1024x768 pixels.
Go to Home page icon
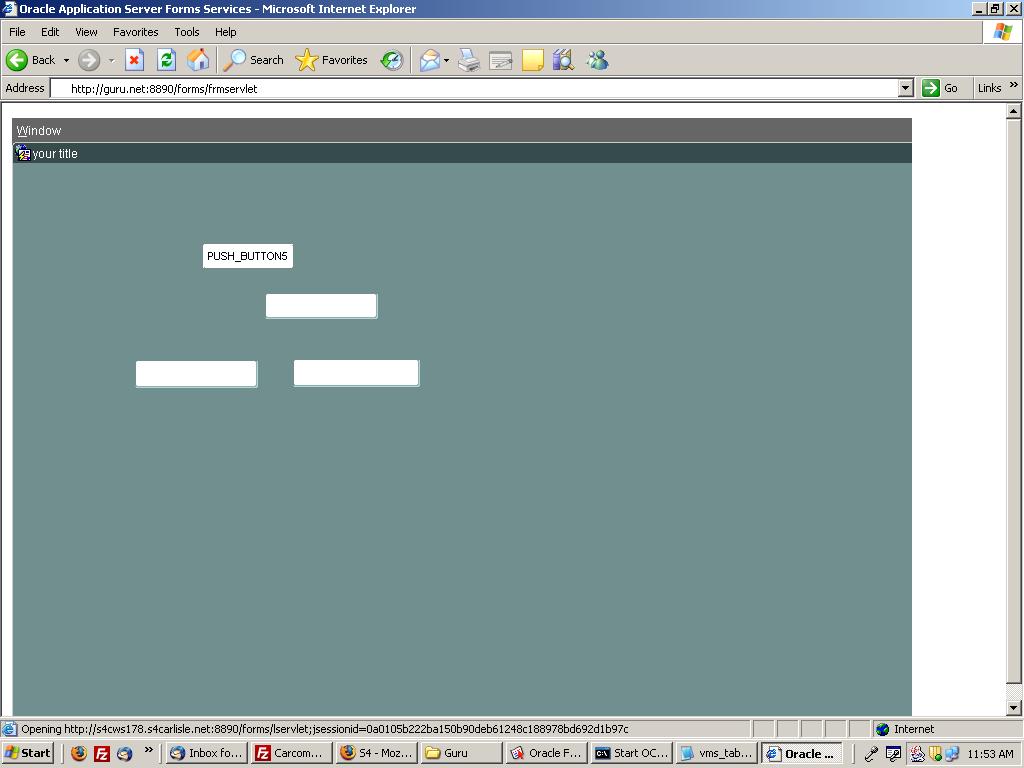pyautogui.click(x=198, y=60)
